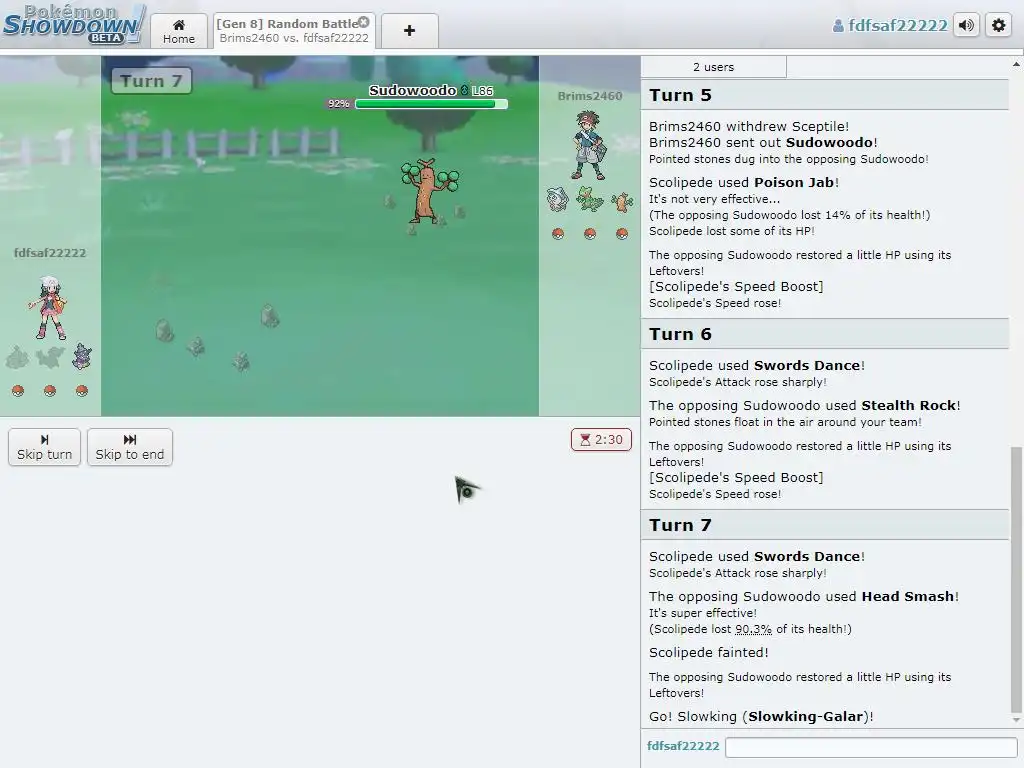Viewport: 1024px width, 768px height.
Task: Click 'Brims2460 withdrew Sceptile!' log line
Action: [749, 127]
